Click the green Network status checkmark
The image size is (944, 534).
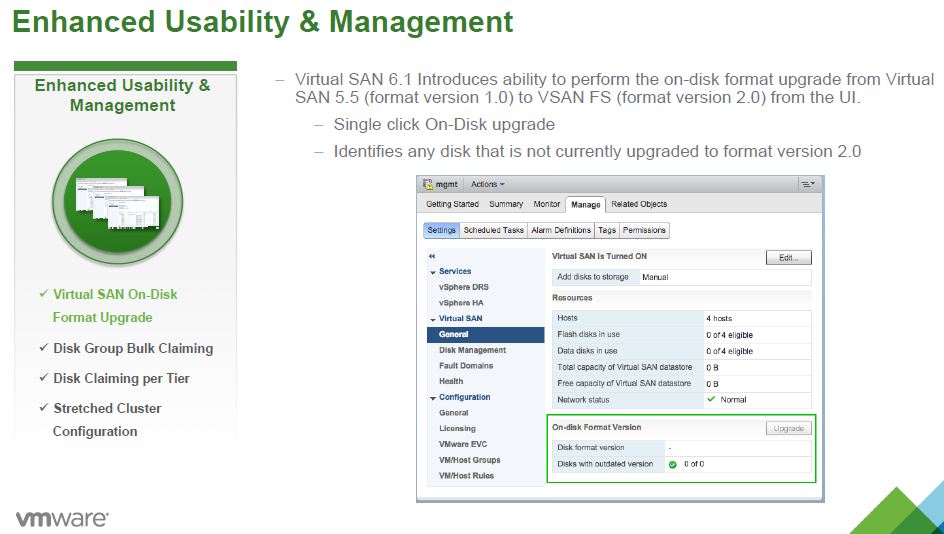[711, 399]
